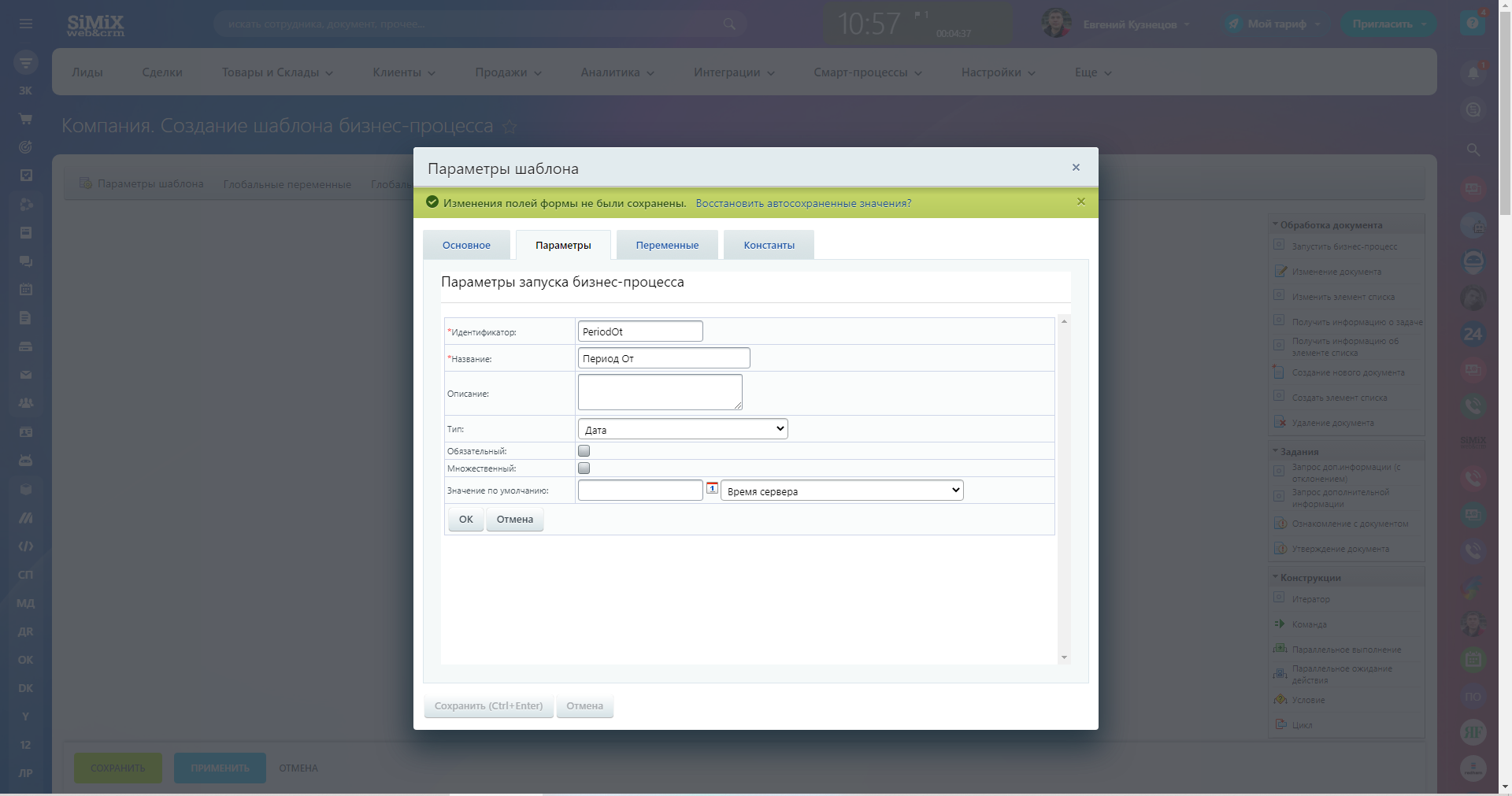
Task: Click the shopping cart sidebar icon
Action: (26, 119)
